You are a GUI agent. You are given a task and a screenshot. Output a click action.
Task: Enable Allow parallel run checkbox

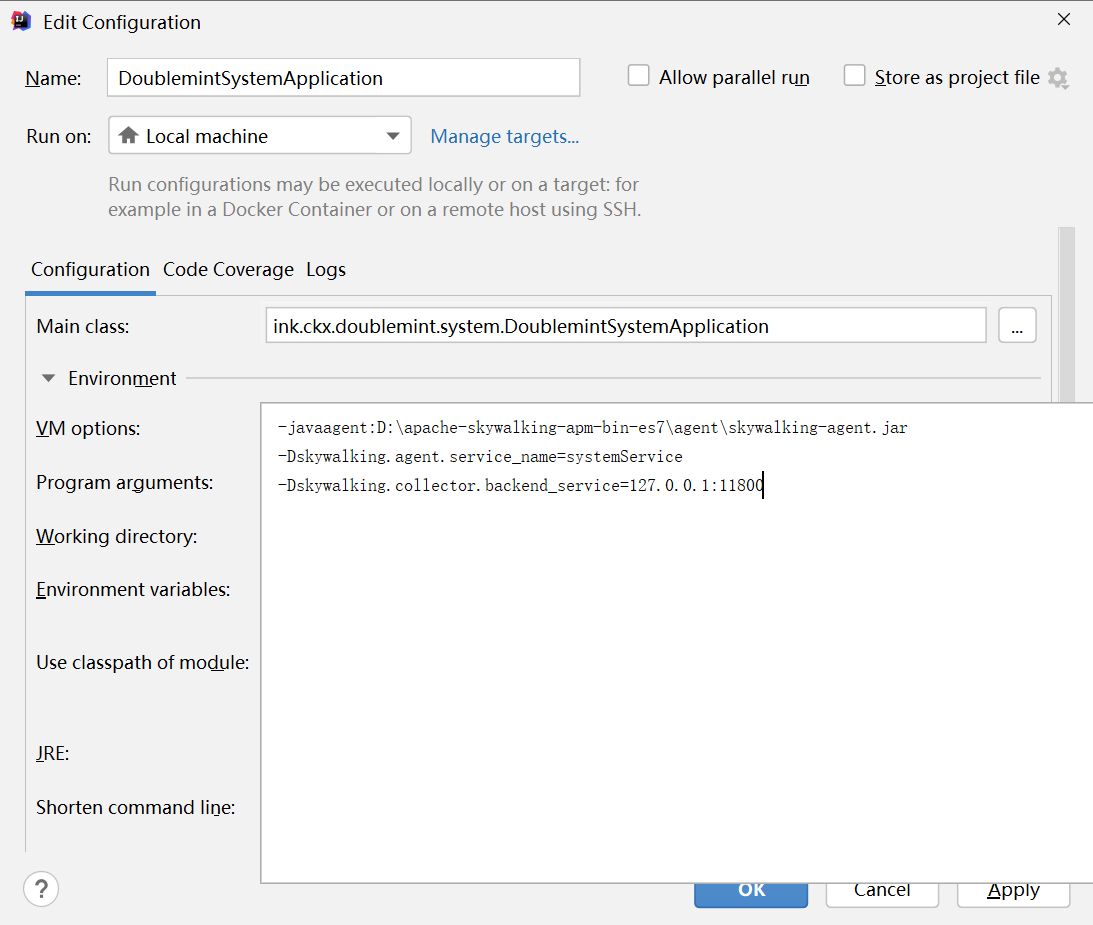coord(638,76)
